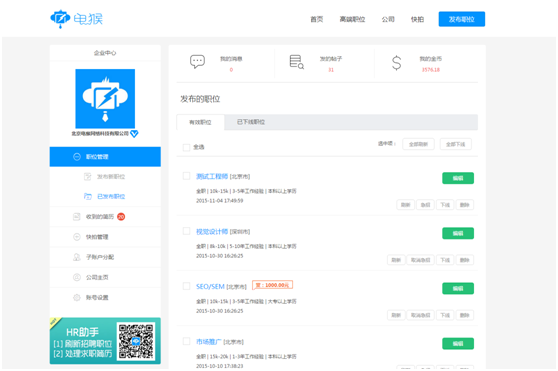Click 刷新 button in SEO/SEM row

(396, 315)
